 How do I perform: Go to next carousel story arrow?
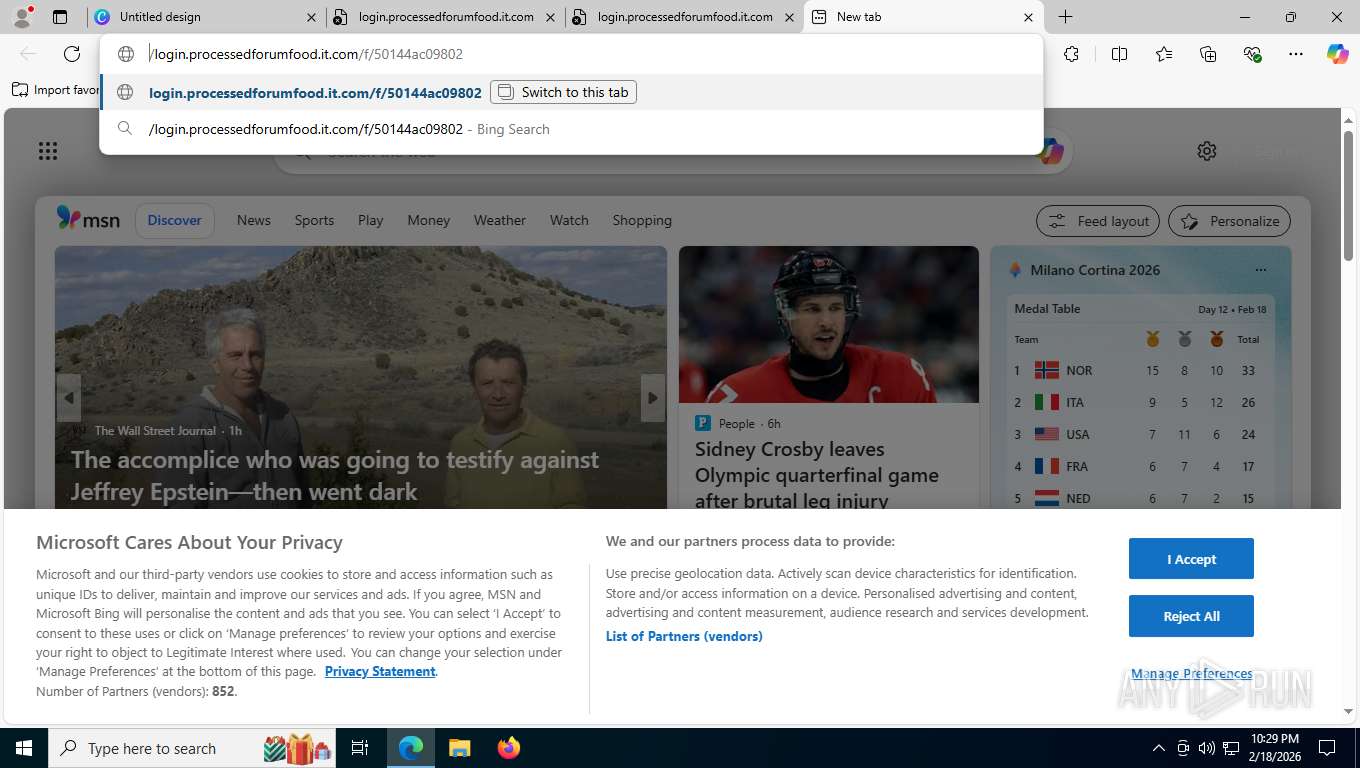[x=653, y=398]
